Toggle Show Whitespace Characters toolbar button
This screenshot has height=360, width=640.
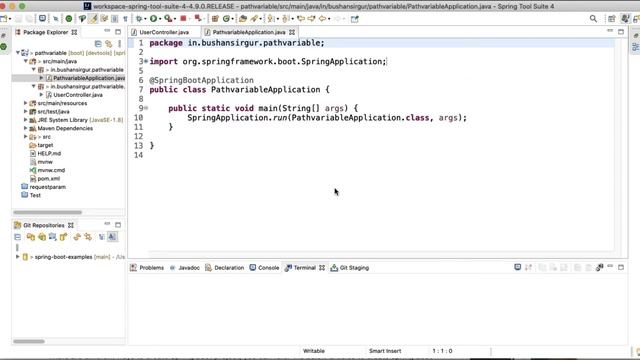(125, 19)
